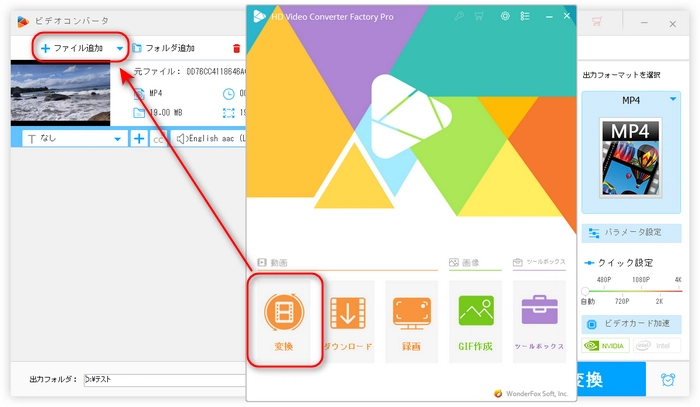The image size is (700, 407).
Task: Open the GIF作成 maker tile
Action: [475, 320]
